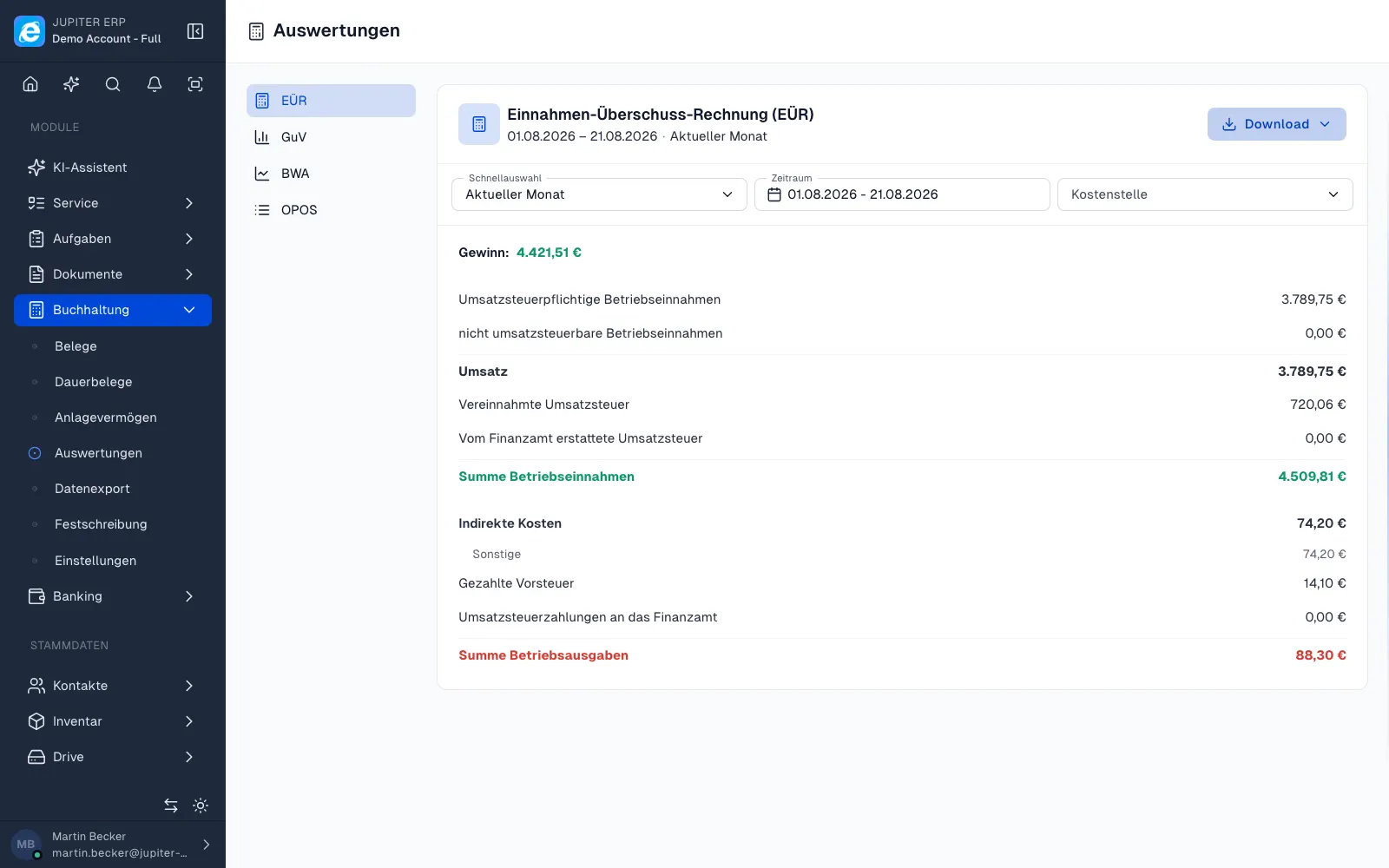Click Indirekte Kosten row label

click(x=510, y=523)
